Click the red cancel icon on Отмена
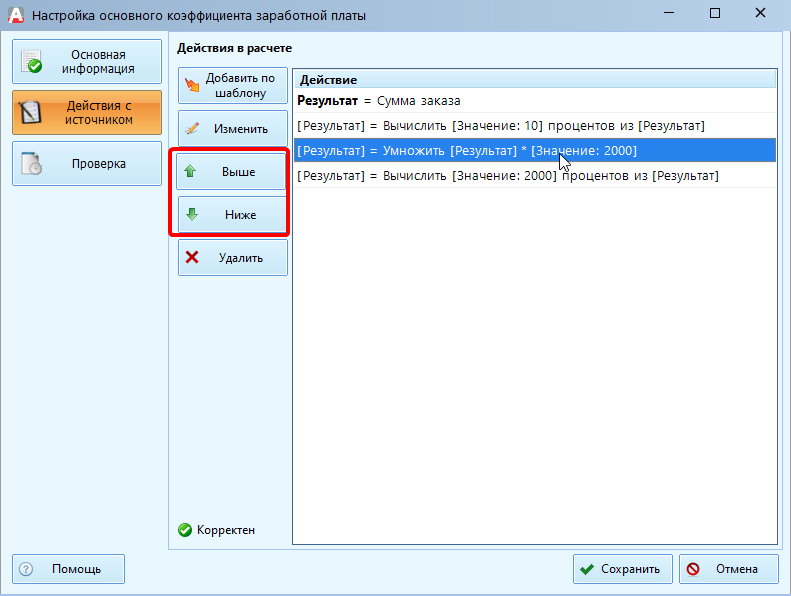791x596 pixels. click(693, 569)
